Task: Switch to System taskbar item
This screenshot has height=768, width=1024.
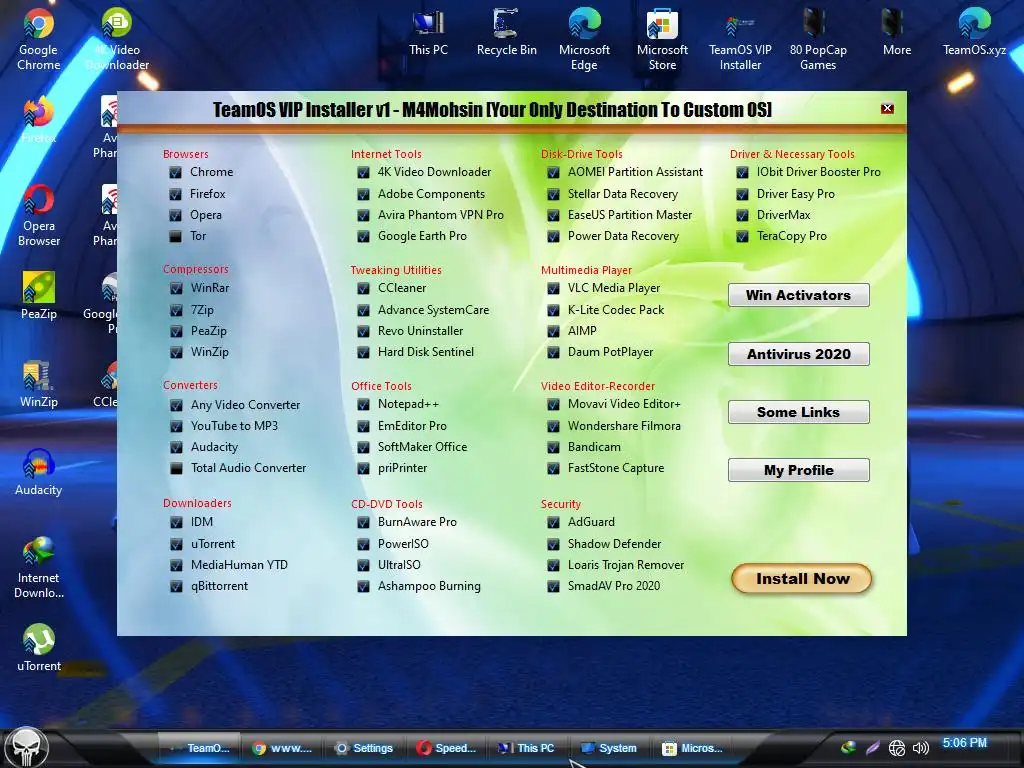Action: [x=609, y=748]
